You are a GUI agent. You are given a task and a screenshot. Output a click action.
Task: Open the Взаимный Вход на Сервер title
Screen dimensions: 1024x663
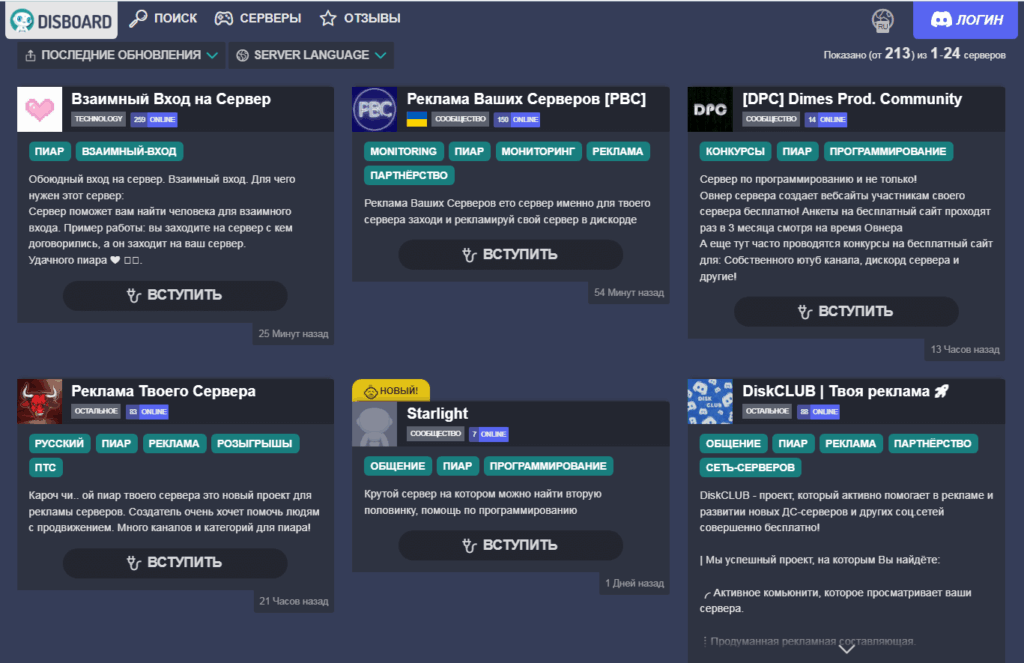coord(171,99)
